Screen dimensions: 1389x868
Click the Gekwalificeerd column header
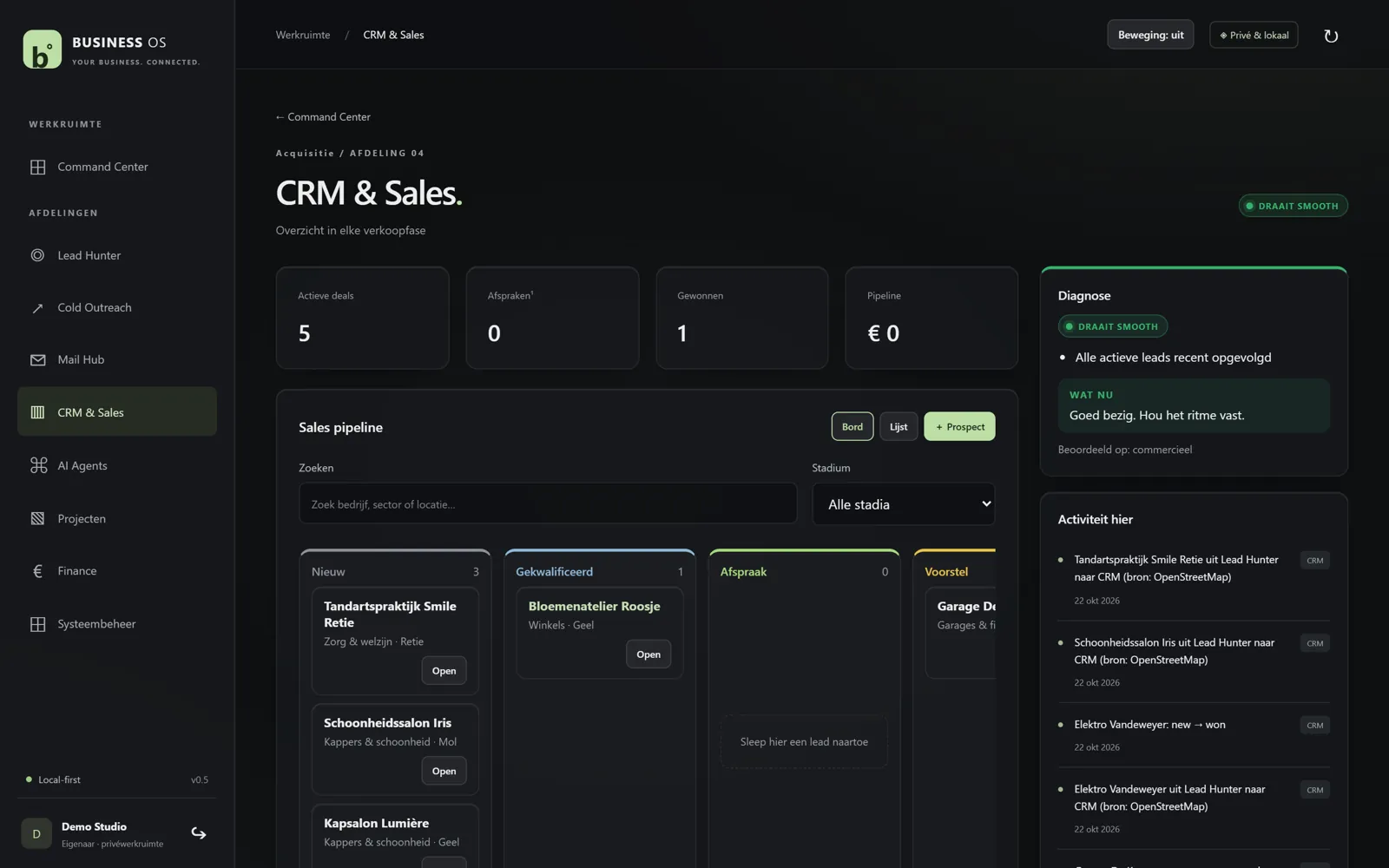599,571
